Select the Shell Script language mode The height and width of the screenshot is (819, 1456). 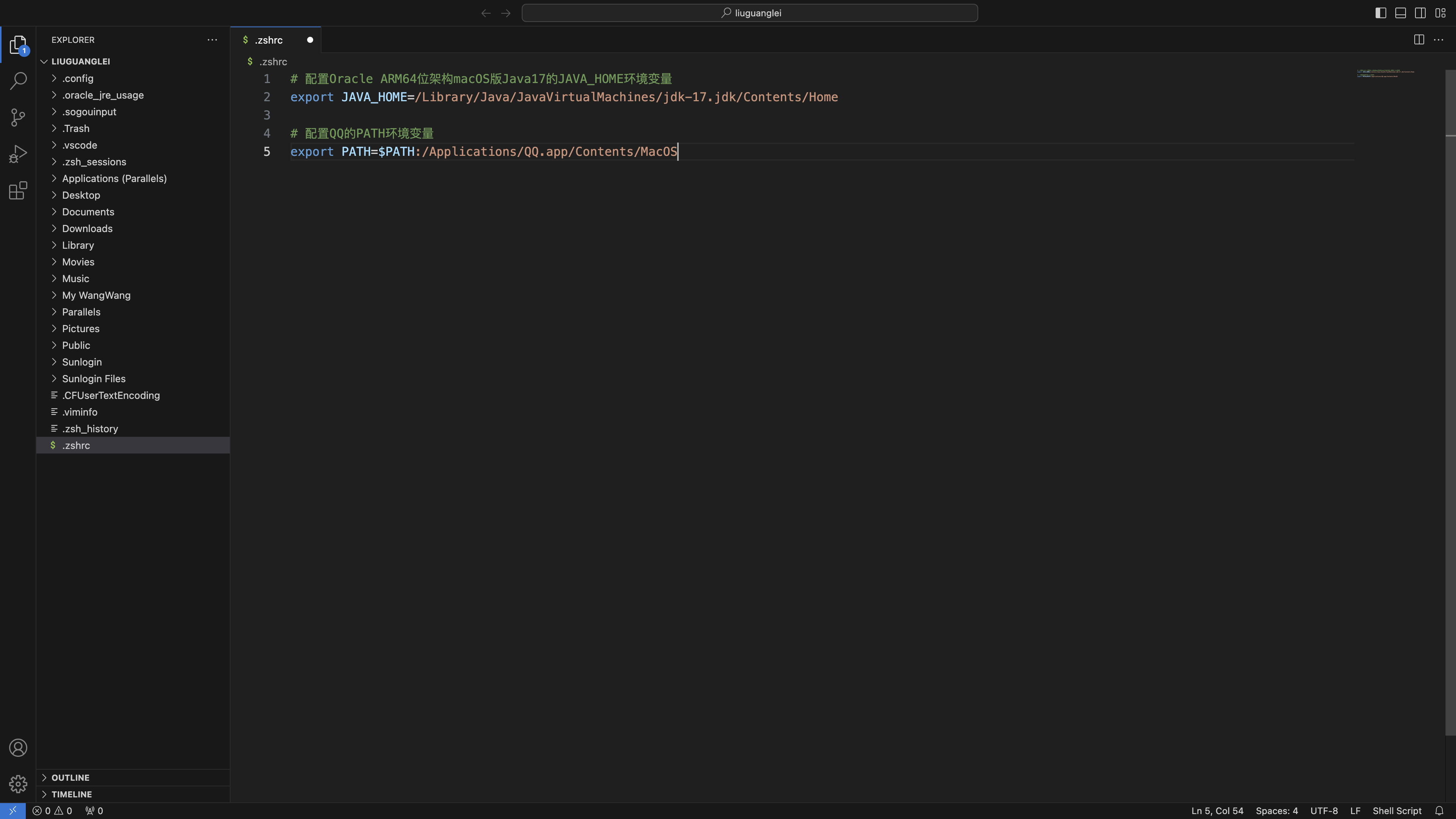tap(1396, 811)
